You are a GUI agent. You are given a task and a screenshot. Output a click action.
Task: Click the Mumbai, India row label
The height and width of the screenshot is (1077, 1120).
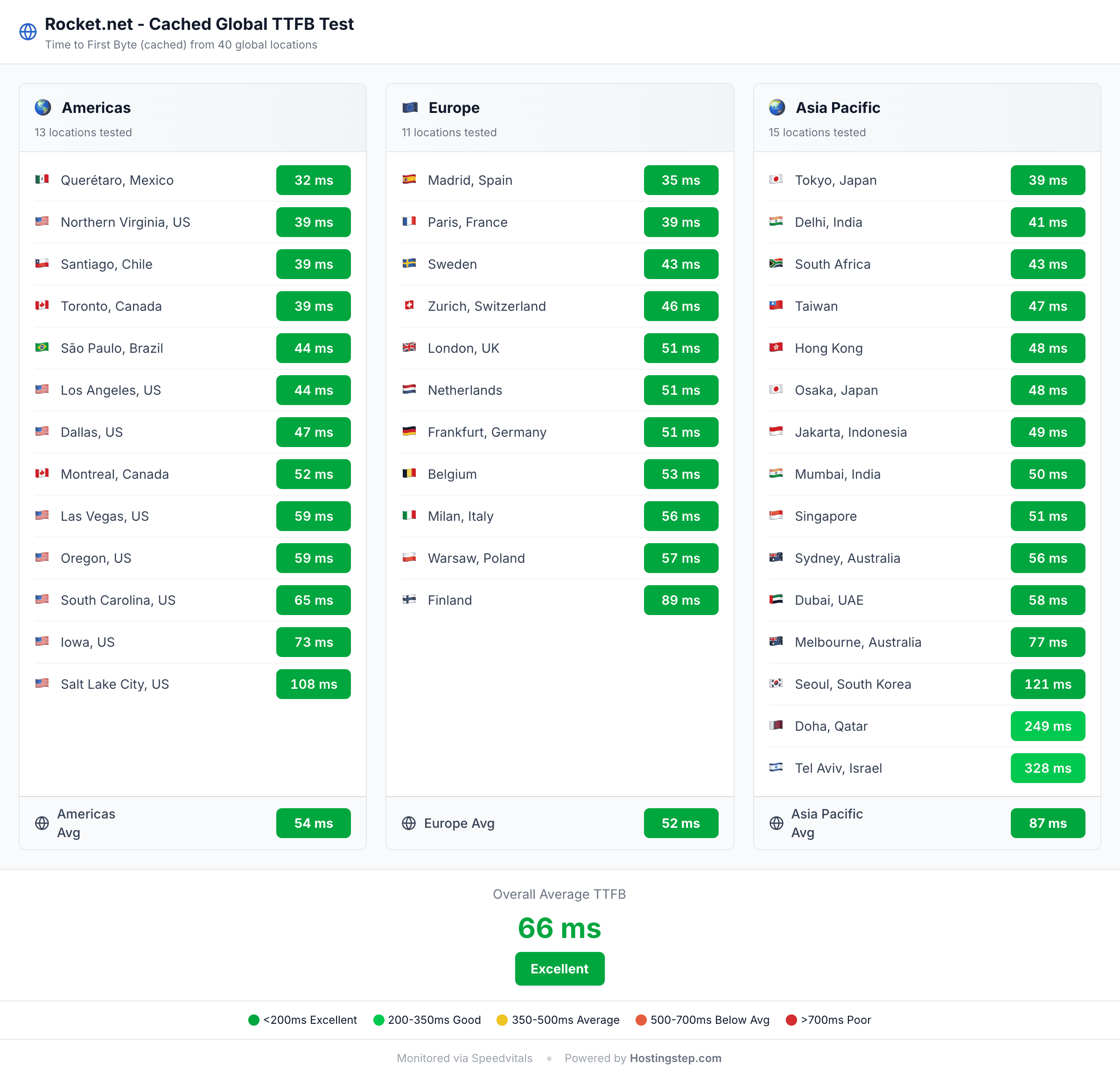coord(837,474)
